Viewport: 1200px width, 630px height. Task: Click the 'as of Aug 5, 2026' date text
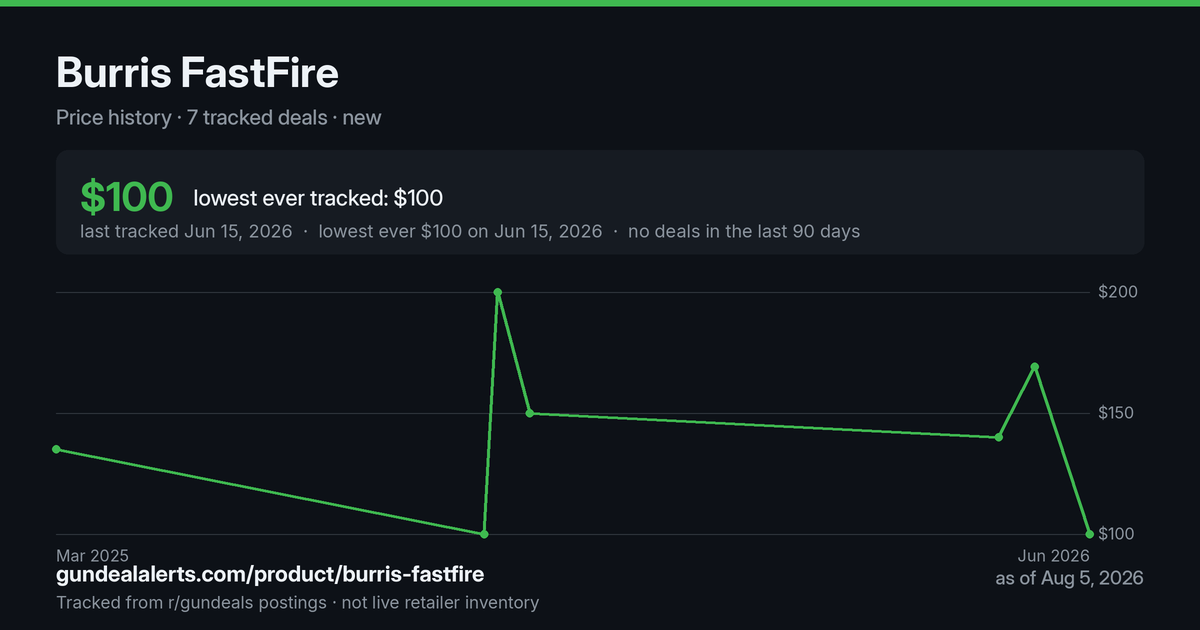click(1069, 578)
